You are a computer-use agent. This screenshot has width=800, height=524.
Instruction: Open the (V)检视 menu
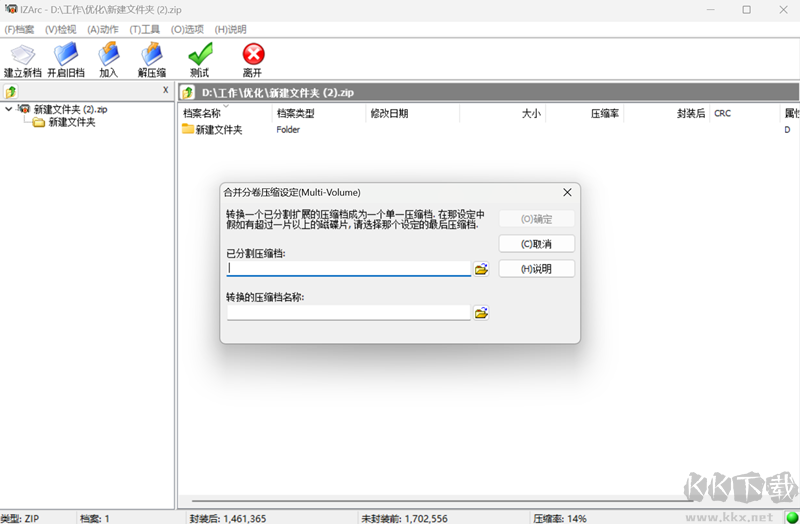(60, 30)
